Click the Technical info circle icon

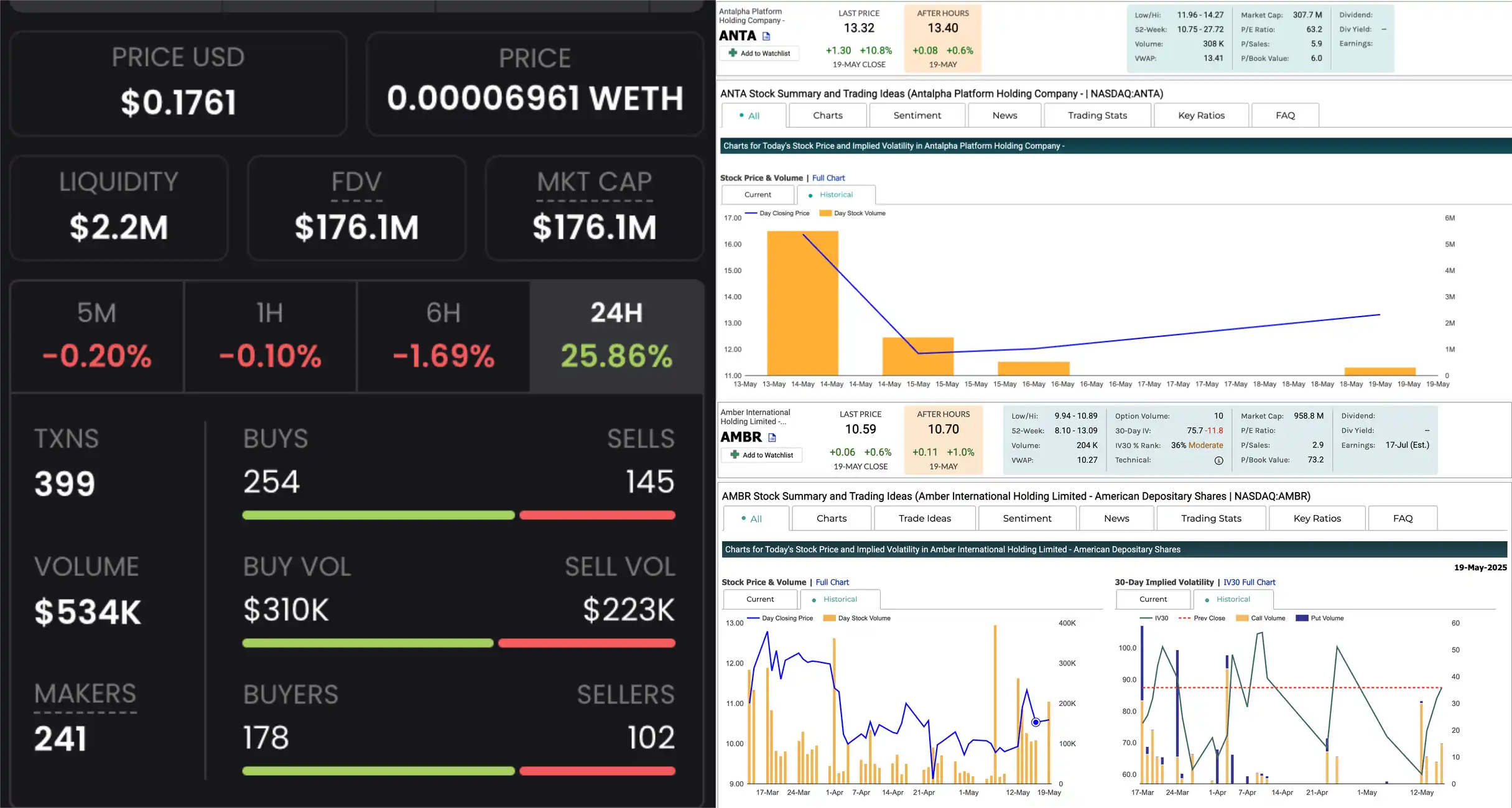(1218, 461)
